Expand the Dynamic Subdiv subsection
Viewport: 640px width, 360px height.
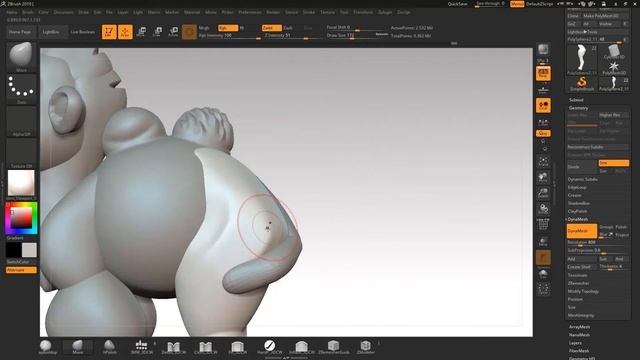pos(582,179)
